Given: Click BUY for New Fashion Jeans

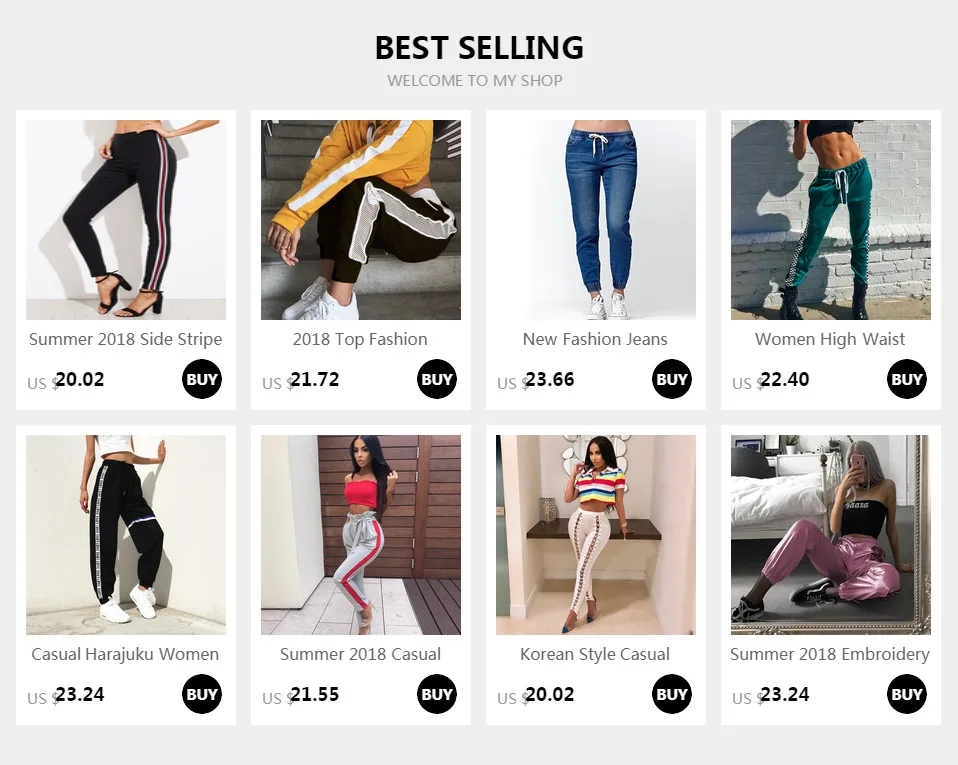Looking at the screenshot, I should point(671,379).
